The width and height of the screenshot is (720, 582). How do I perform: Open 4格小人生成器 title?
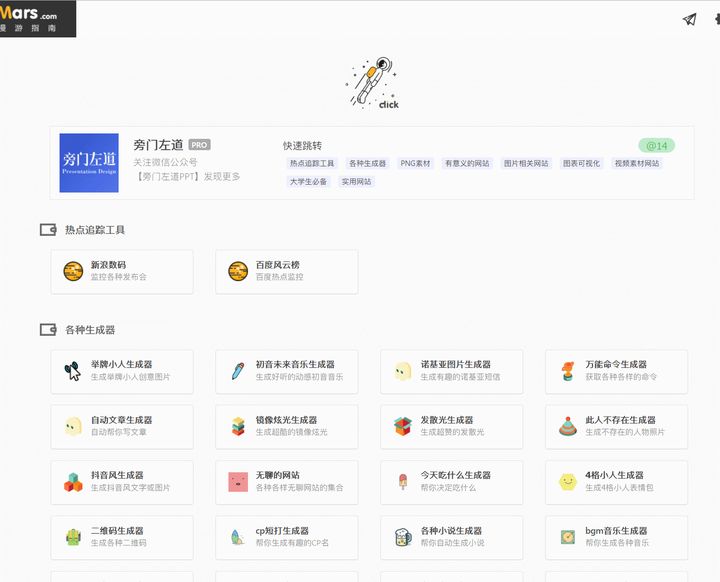point(614,475)
